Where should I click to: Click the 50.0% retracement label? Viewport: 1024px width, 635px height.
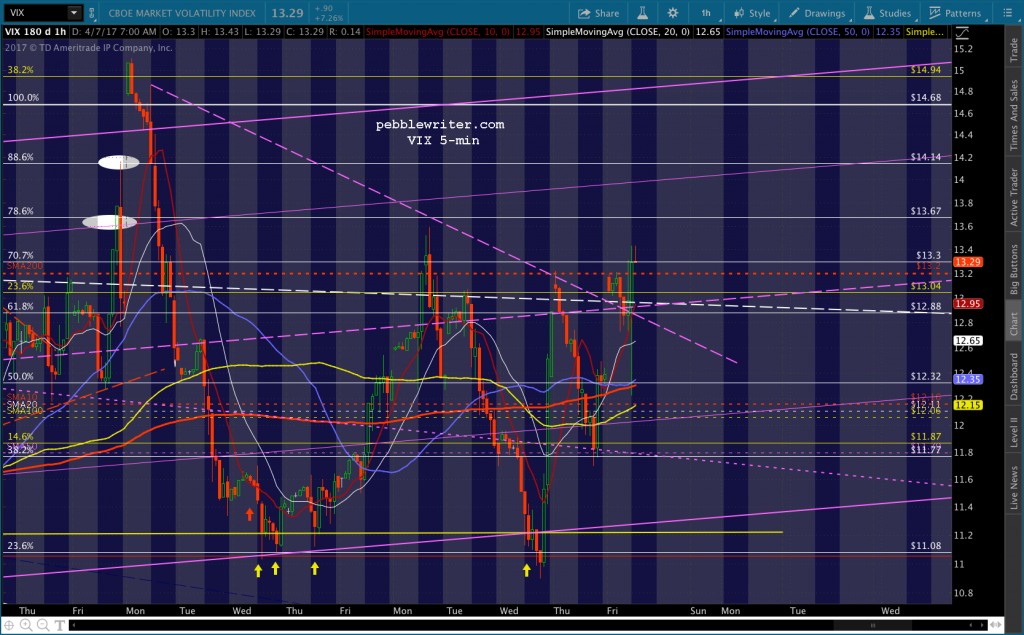coord(20,376)
